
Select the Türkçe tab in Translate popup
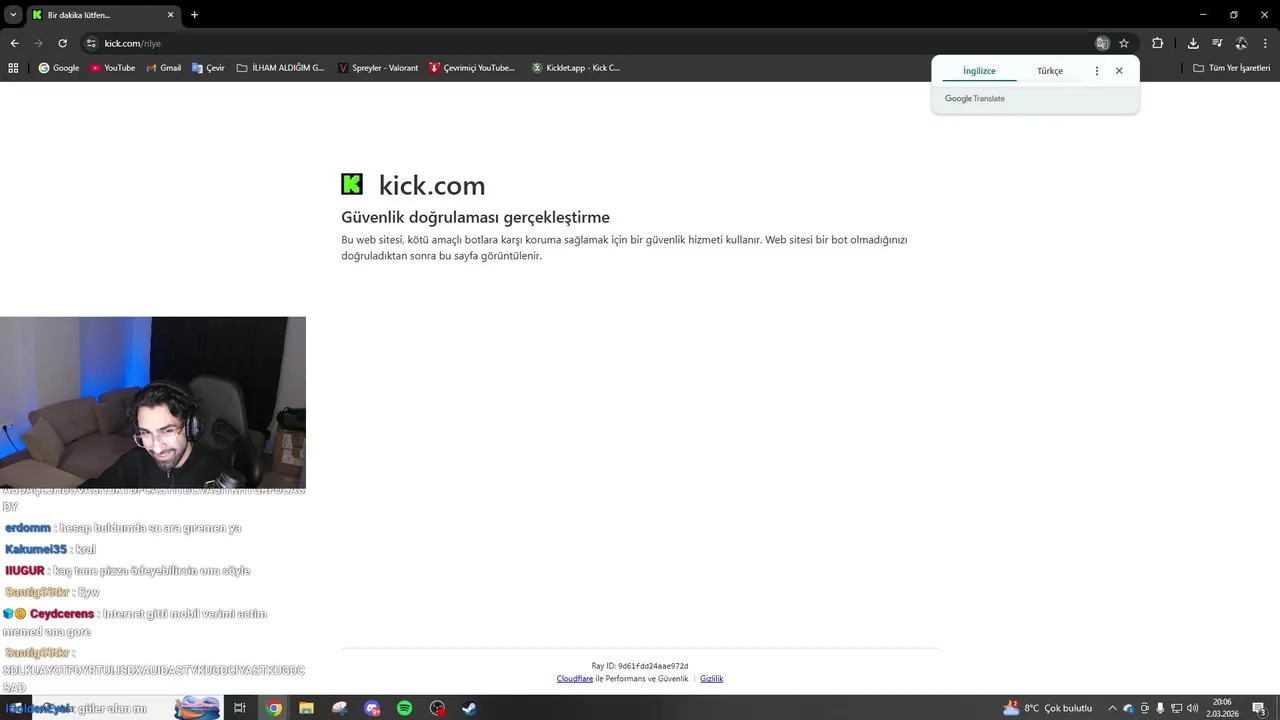1050,71
